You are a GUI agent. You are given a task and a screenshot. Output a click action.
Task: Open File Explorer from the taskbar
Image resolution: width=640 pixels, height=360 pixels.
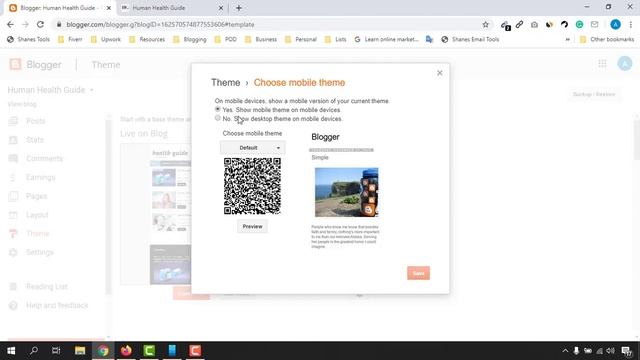tap(80, 351)
